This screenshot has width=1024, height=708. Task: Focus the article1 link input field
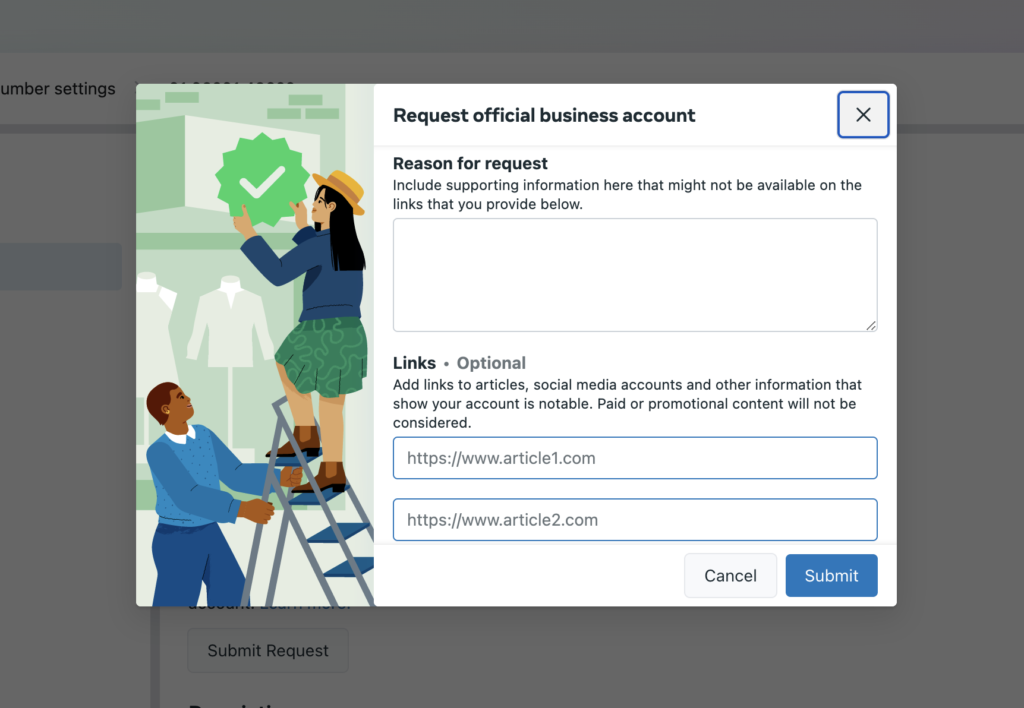[635, 458]
